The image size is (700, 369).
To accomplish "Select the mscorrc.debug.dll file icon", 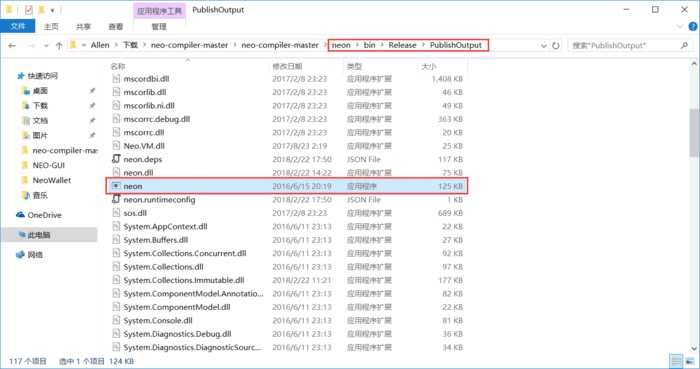I will [116, 119].
